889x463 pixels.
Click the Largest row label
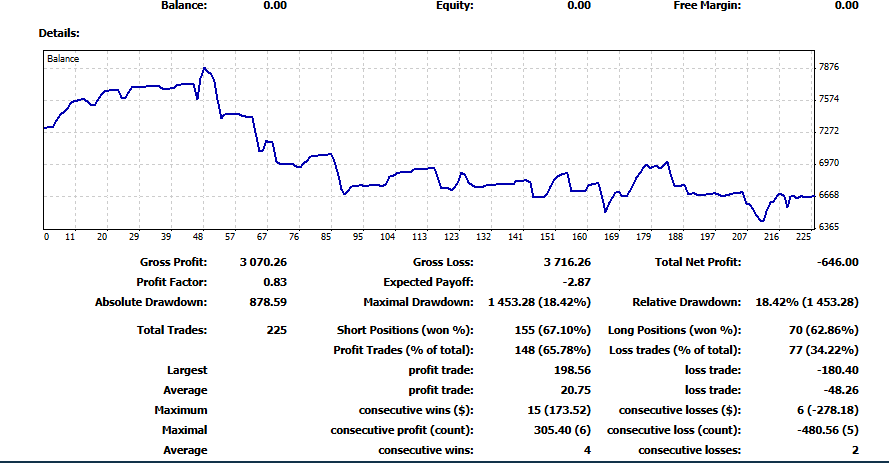click(187, 370)
